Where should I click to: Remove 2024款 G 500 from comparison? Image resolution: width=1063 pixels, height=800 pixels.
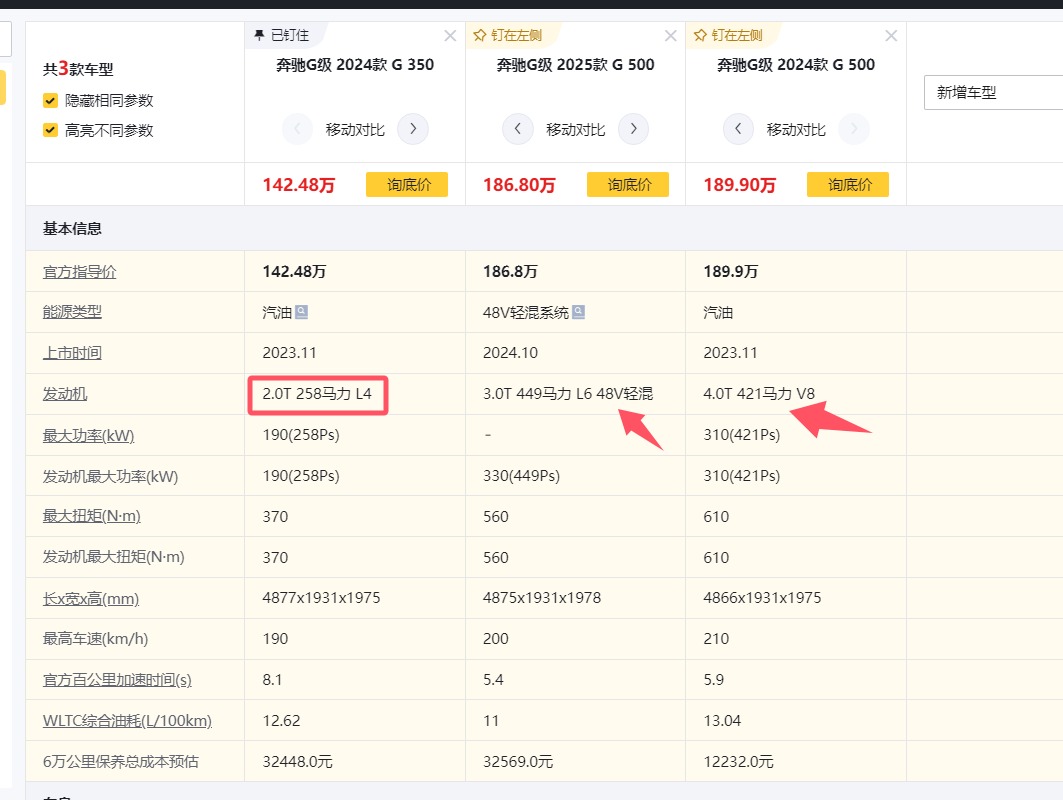point(891,36)
